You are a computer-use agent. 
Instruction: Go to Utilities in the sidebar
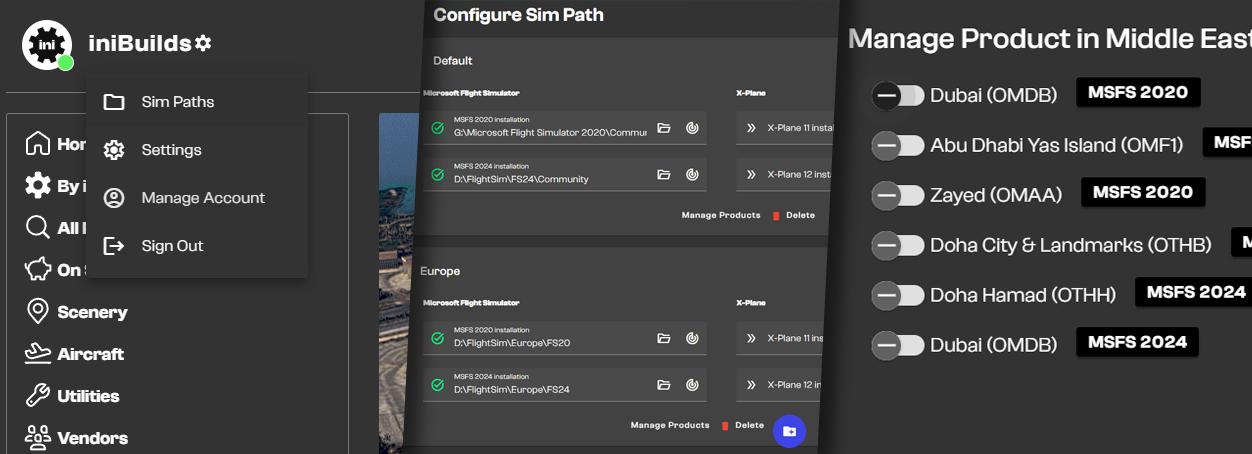click(88, 396)
